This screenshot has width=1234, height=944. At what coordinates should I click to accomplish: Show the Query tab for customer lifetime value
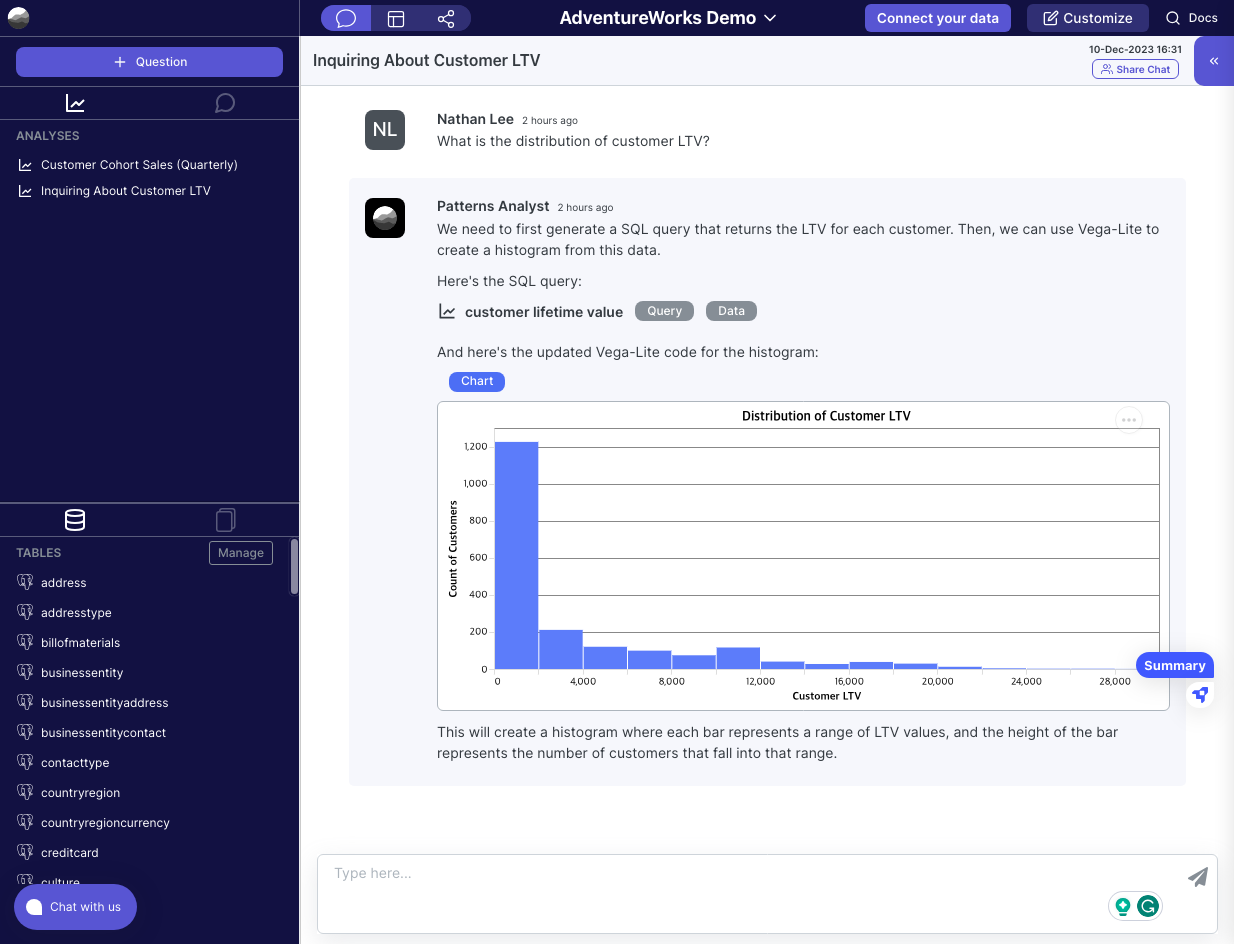664,311
